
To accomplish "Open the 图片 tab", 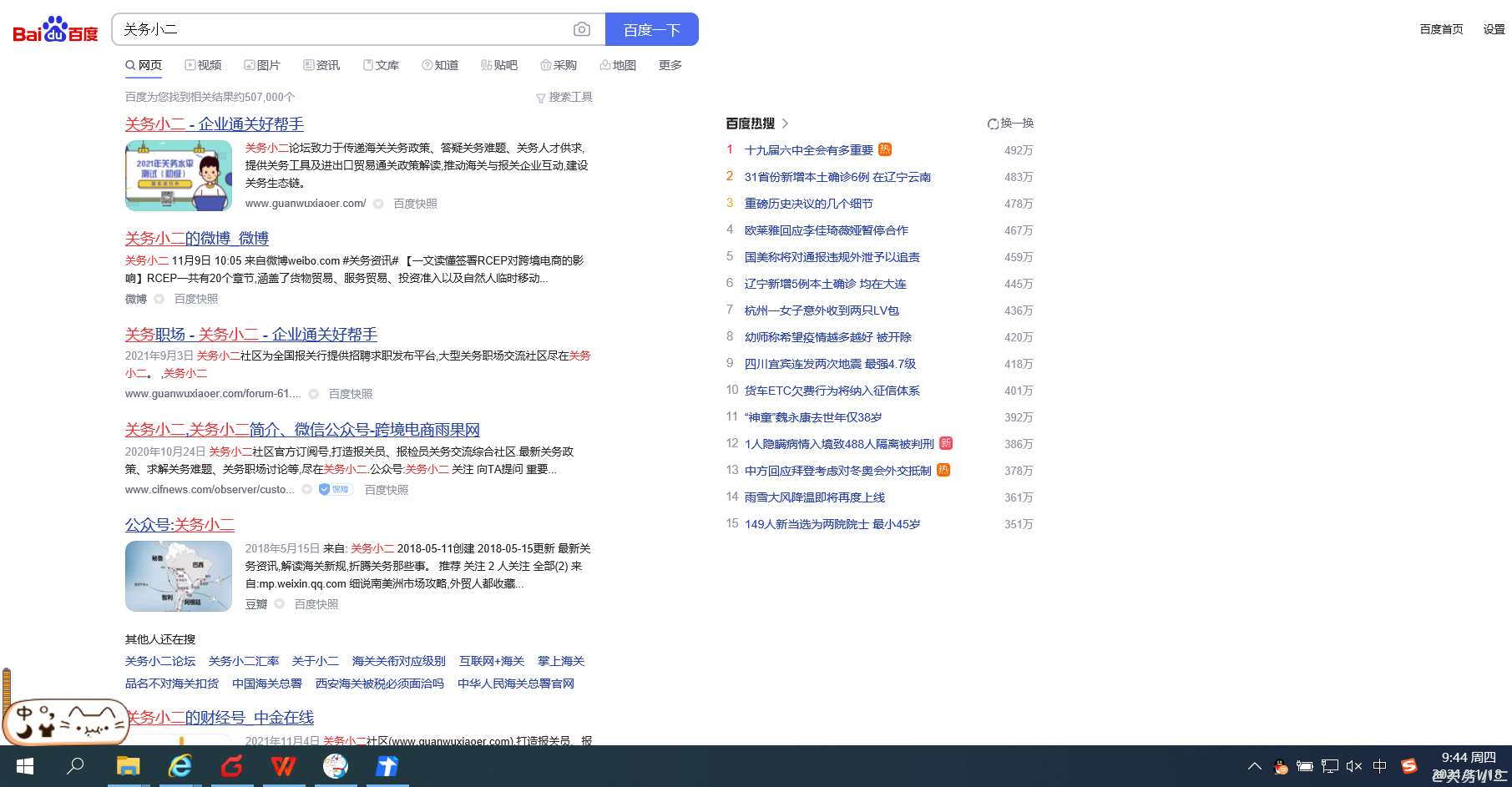I will (x=262, y=65).
